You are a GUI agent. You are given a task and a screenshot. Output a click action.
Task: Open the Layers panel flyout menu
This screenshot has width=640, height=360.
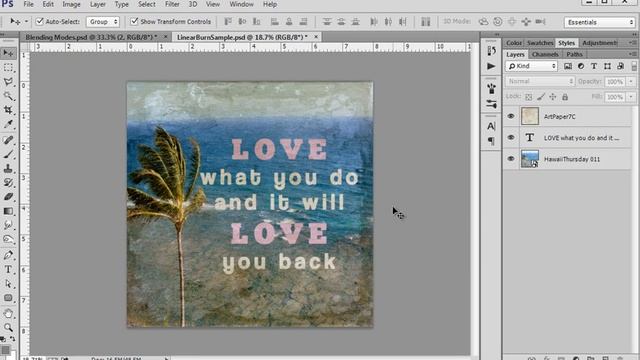click(x=633, y=54)
